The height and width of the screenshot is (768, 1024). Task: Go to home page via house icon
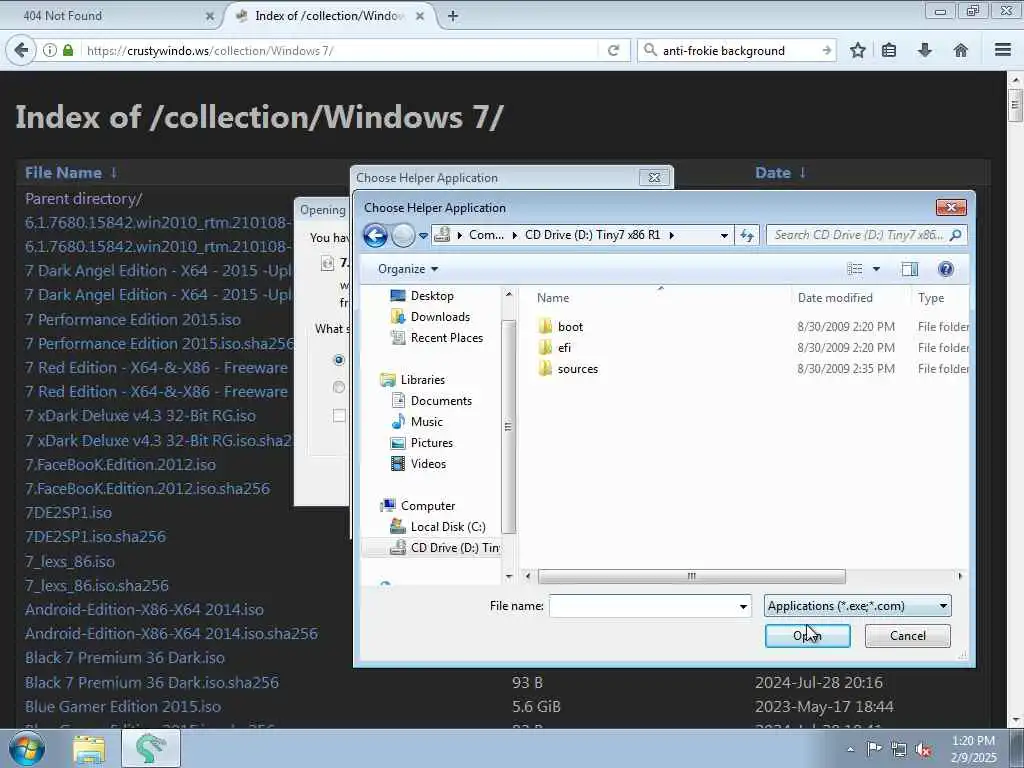(960, 50)
